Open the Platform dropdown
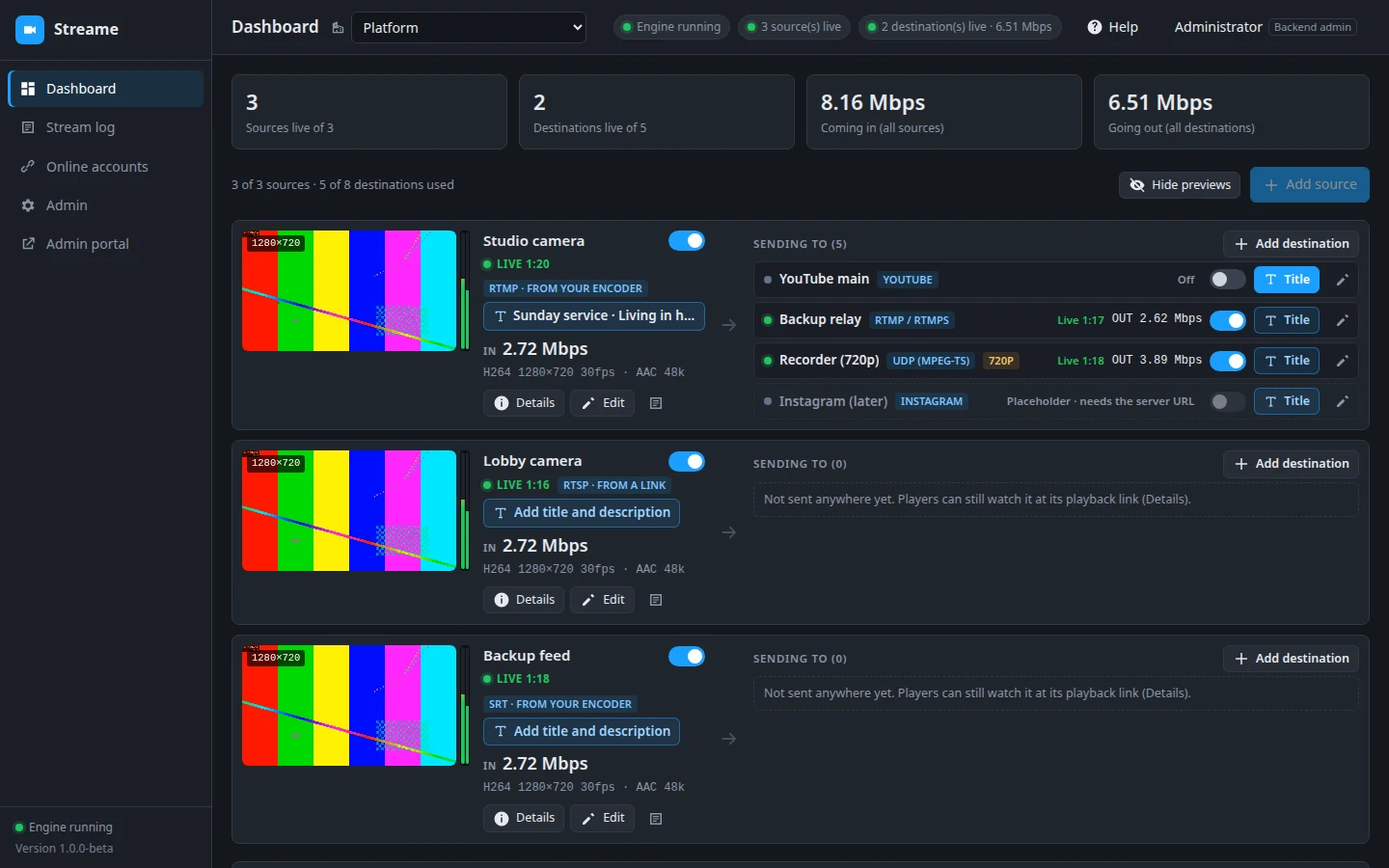 pyautogui.click(x=469, y=28)
